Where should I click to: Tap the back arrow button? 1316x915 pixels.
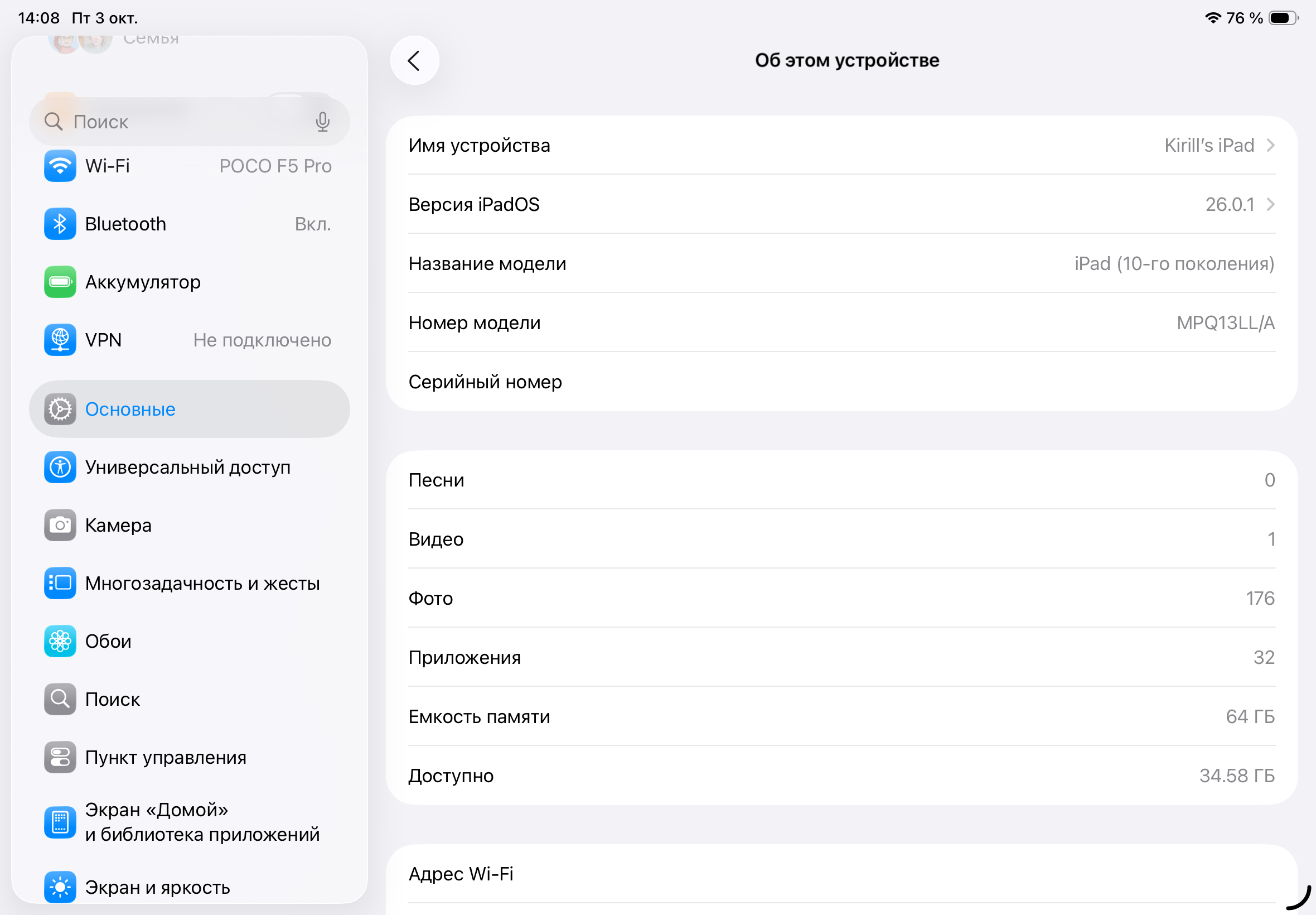coord(414,60)
